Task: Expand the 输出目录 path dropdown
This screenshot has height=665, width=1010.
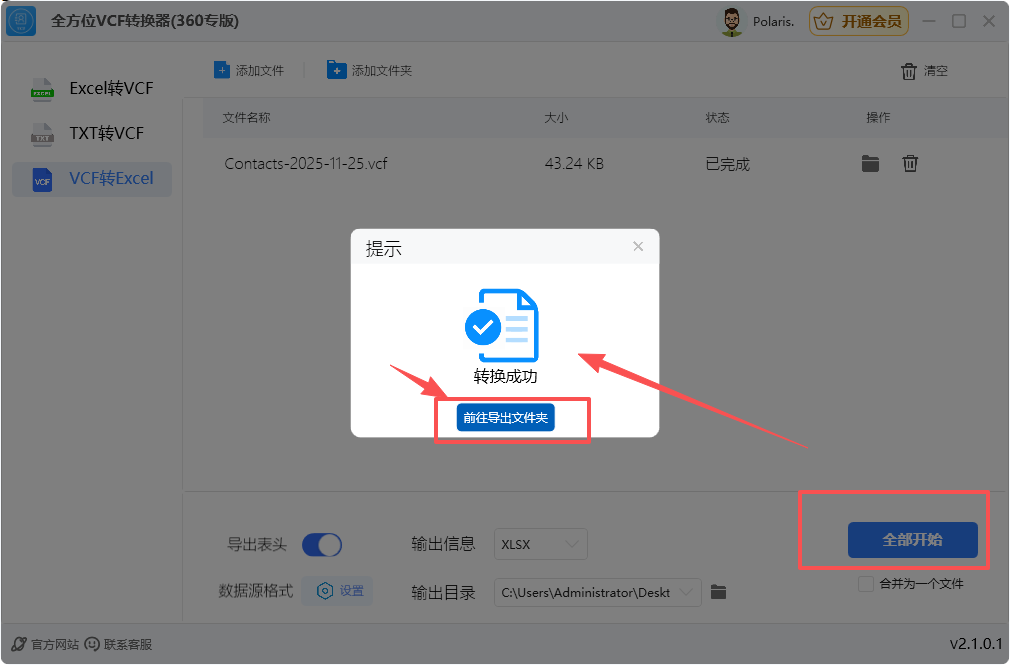Action: click(685, 591)
